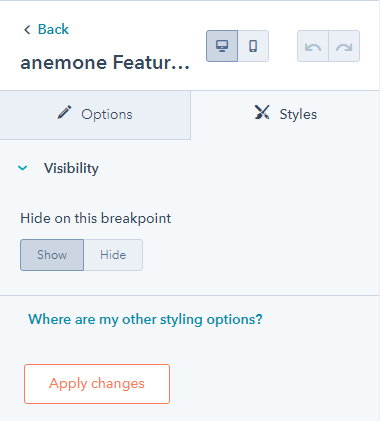
Task: Click the Styles tab label text
Action: (298, 114)
